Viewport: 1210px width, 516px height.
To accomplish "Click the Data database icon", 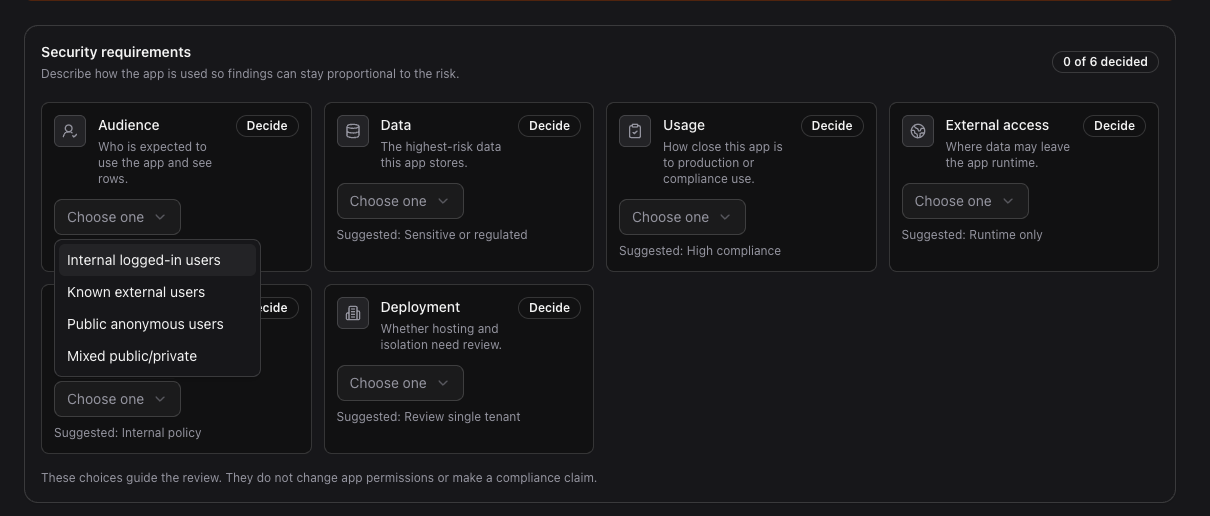I will point(353,131).
